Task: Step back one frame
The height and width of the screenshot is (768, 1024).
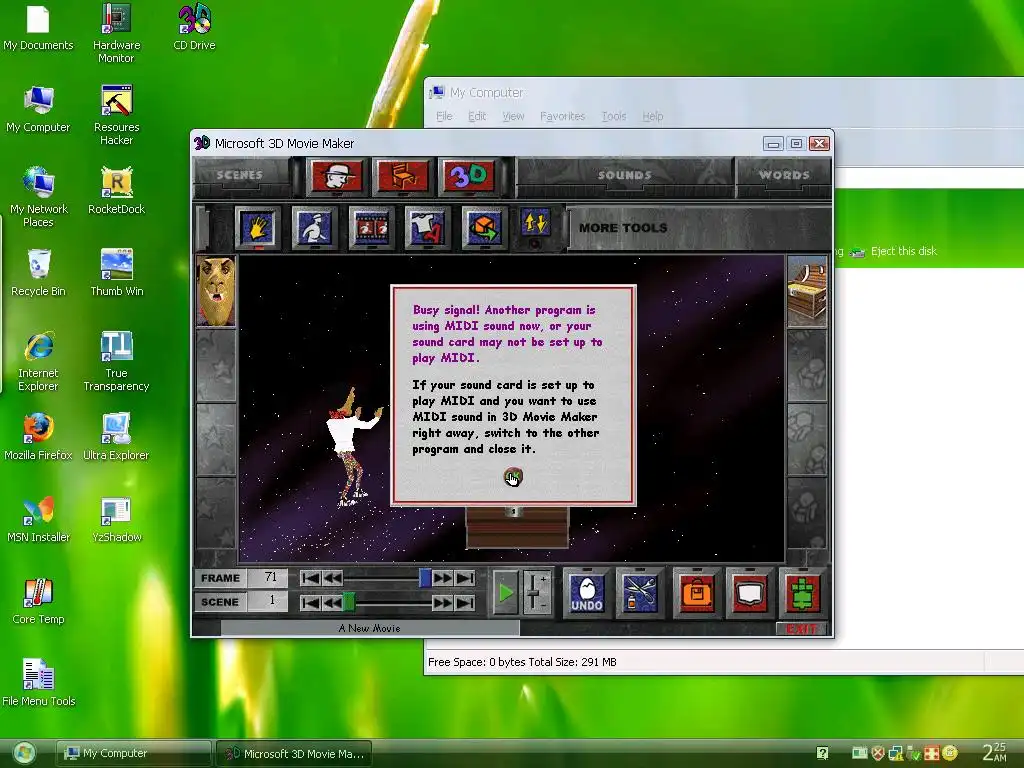Action: pos(332,578)
